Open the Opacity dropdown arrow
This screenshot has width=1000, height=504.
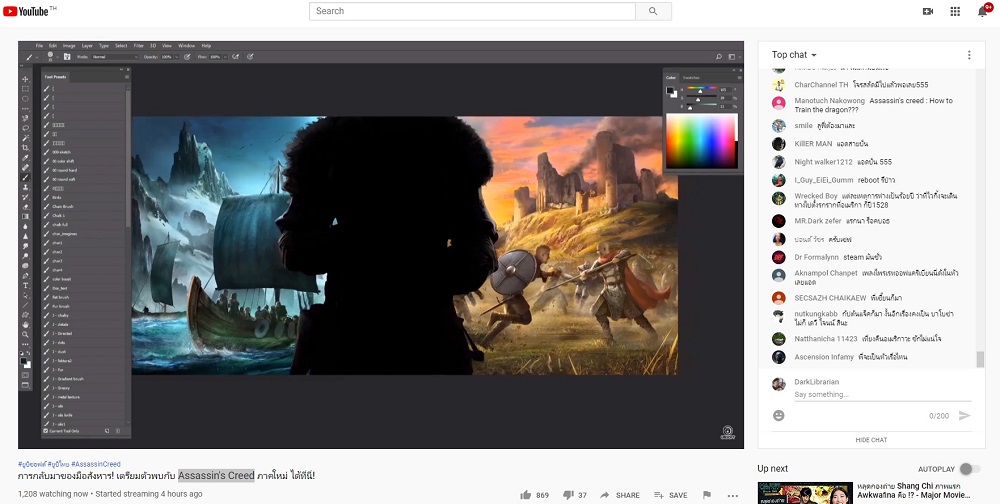pyautogui.click(x=176, y=57)
